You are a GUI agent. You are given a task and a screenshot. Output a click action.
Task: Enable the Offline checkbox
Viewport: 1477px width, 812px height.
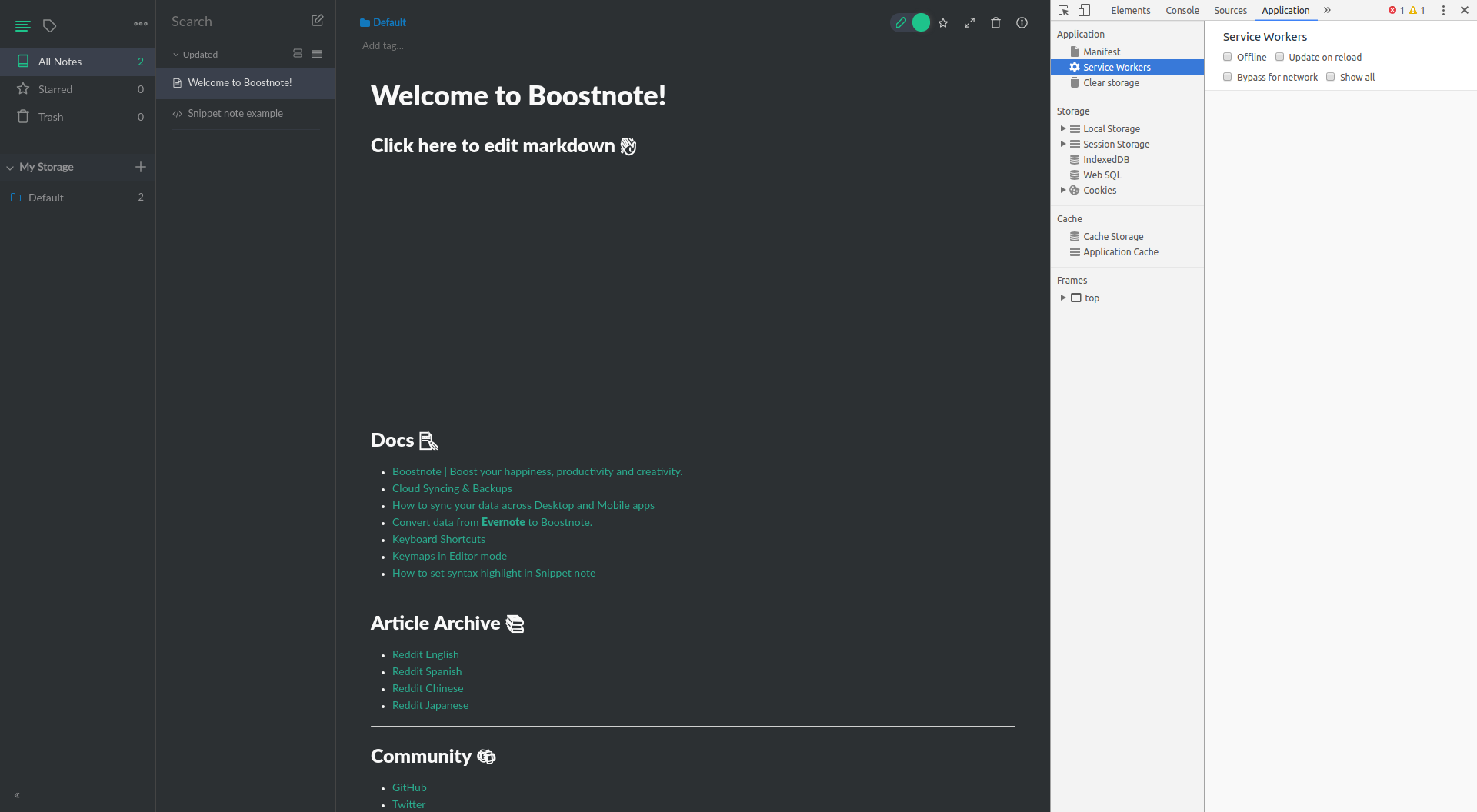coord(1228,57)
